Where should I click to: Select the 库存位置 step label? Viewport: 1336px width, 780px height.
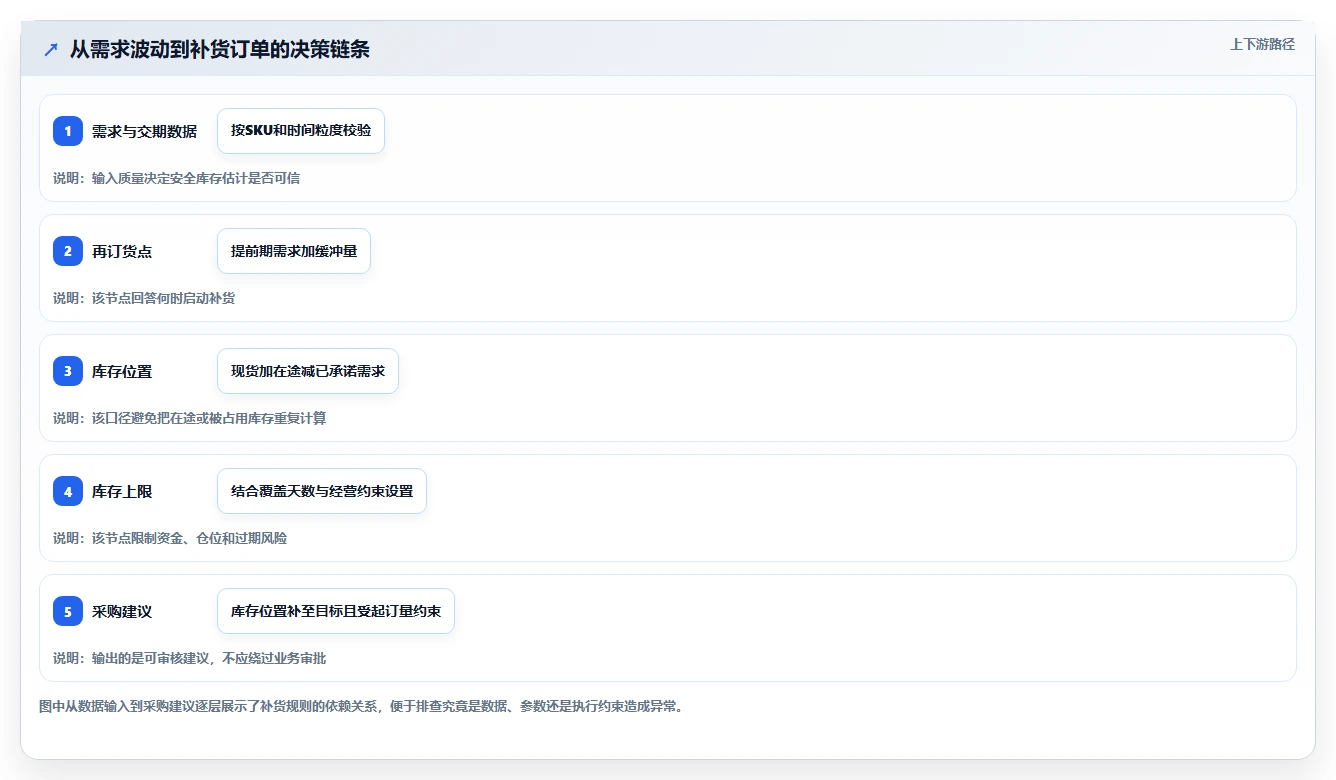pyautogui.click(x=122, y=371)
